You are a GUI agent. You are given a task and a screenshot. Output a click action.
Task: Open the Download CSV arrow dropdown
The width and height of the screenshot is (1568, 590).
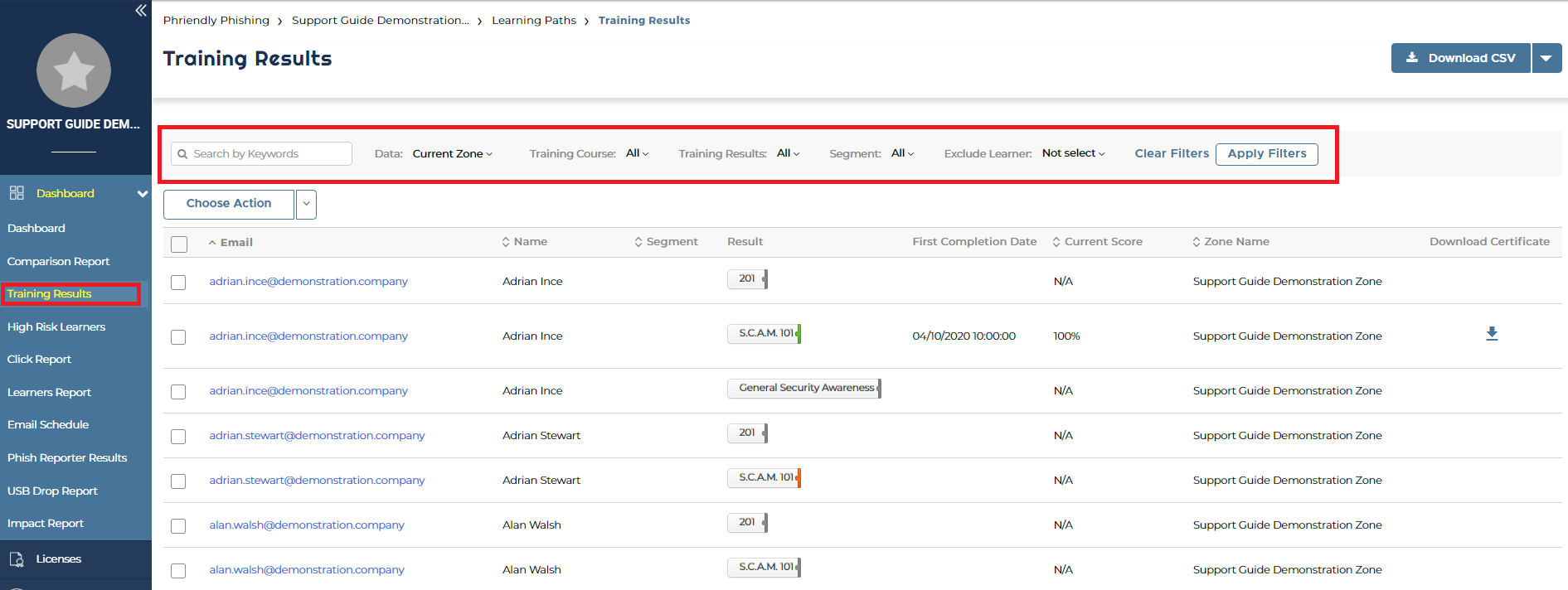pyautogui.click(x=1546, y=58)
